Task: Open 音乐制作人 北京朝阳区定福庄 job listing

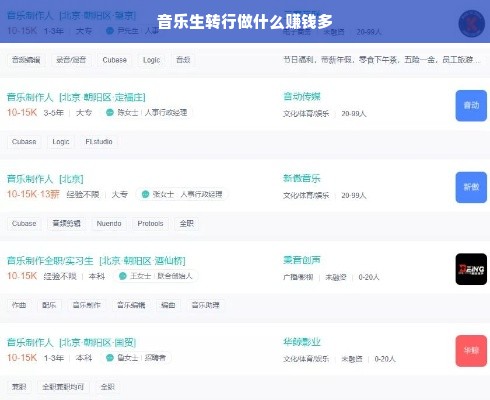Action: pos(76,97)
